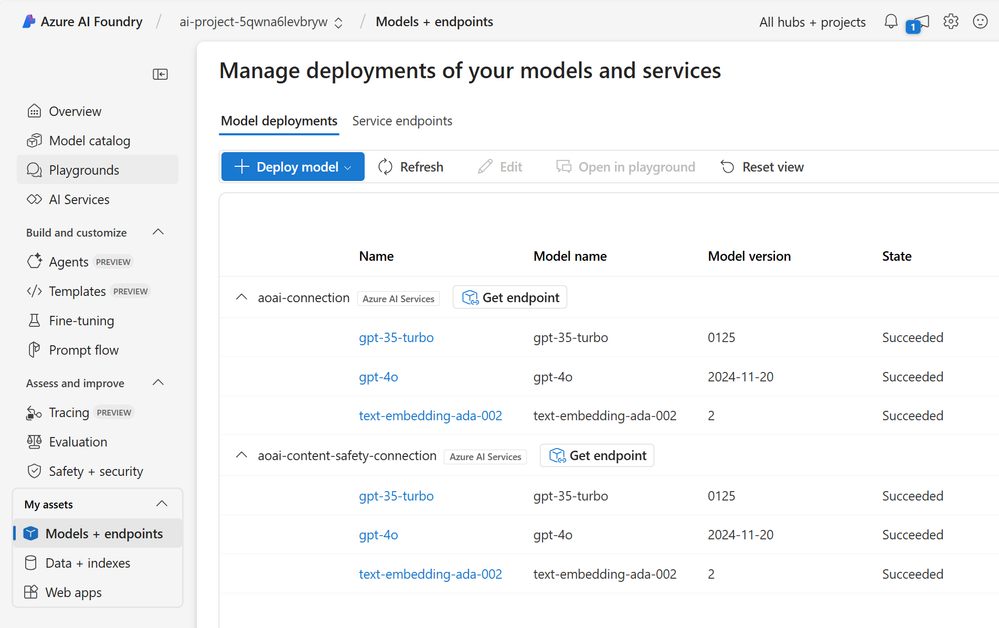Open Agents preview page
The width and height of the screenshot is (999, 628).
pyautogui.click(x=97, y=262)
